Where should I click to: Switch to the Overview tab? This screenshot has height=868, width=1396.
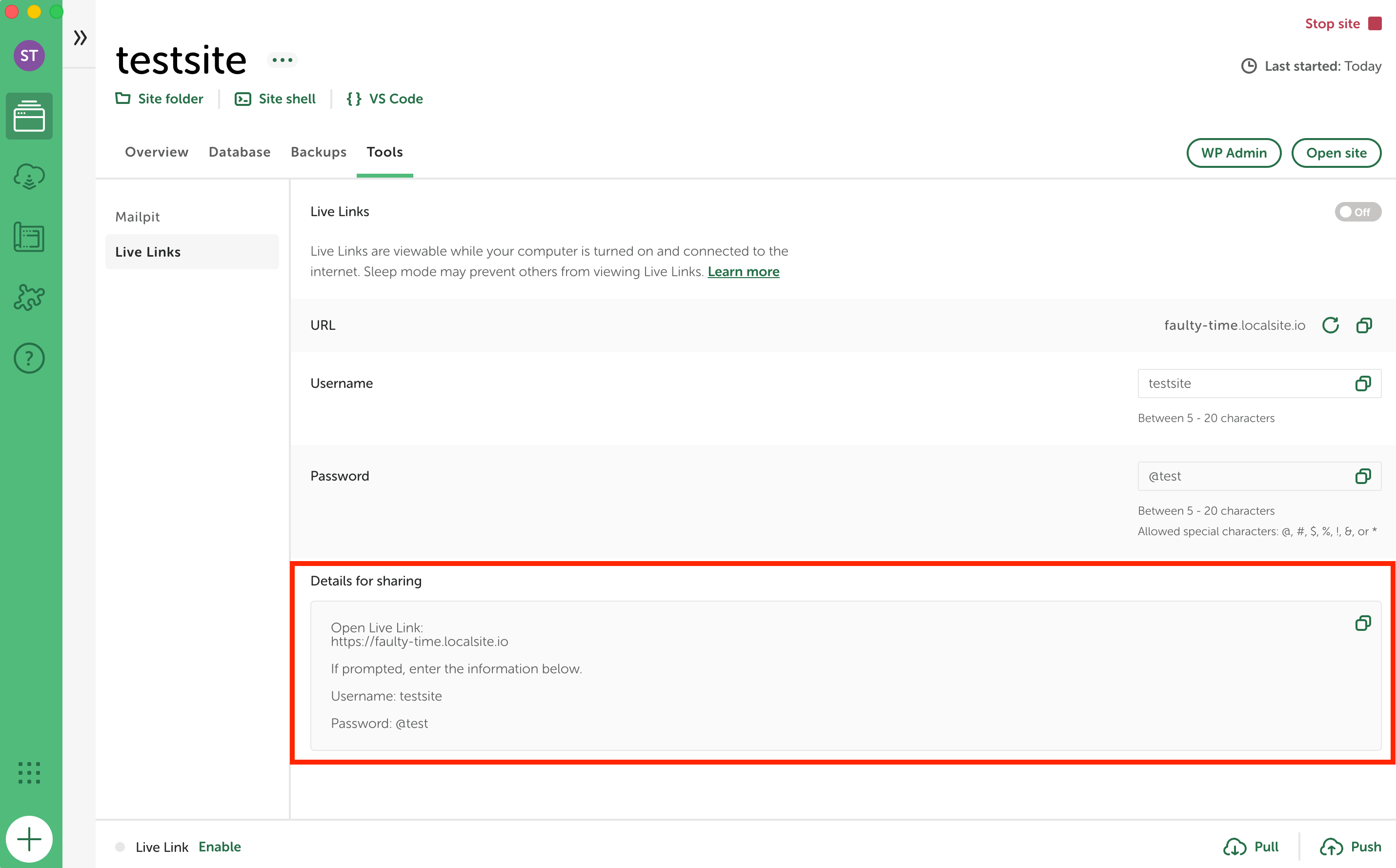[157, 152]
